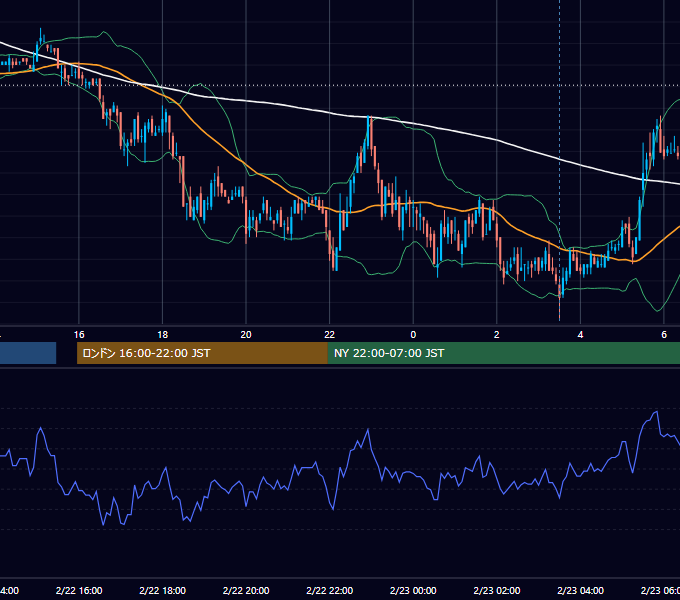
Task: Click the 2/22 20:00 date label
Action: (246, 590)
